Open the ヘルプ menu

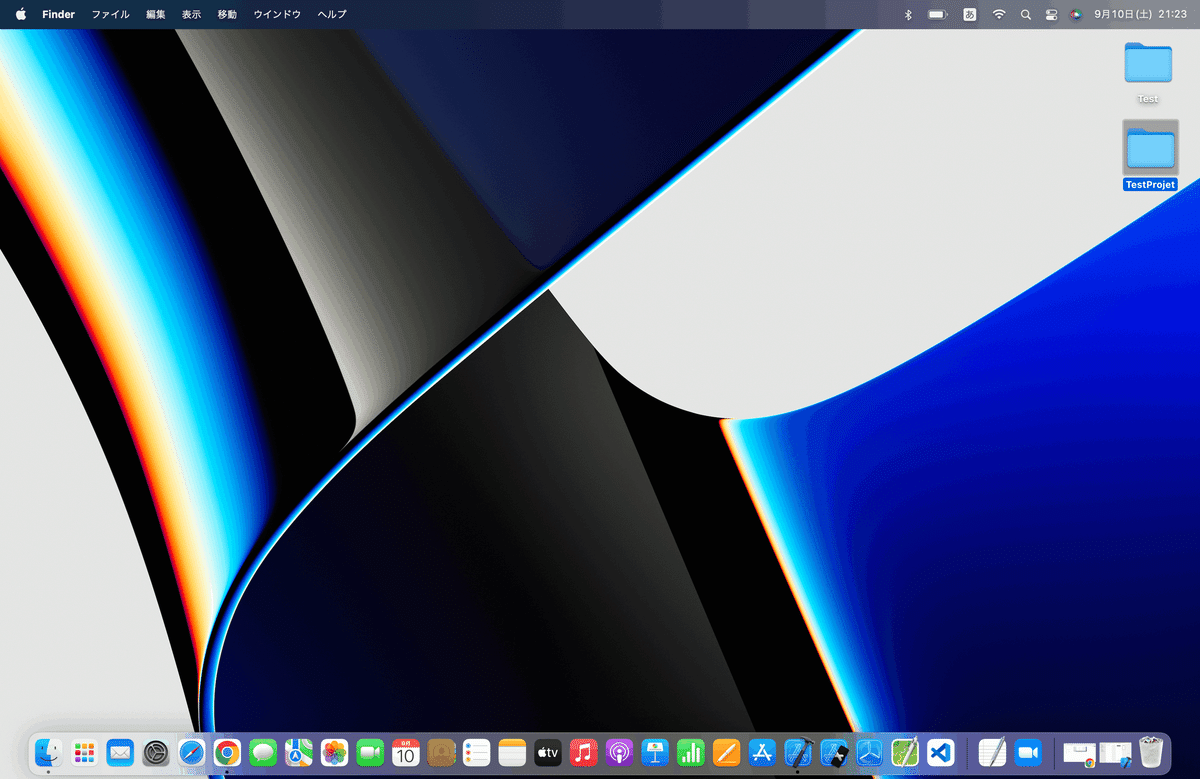click(x=332, y=14)
